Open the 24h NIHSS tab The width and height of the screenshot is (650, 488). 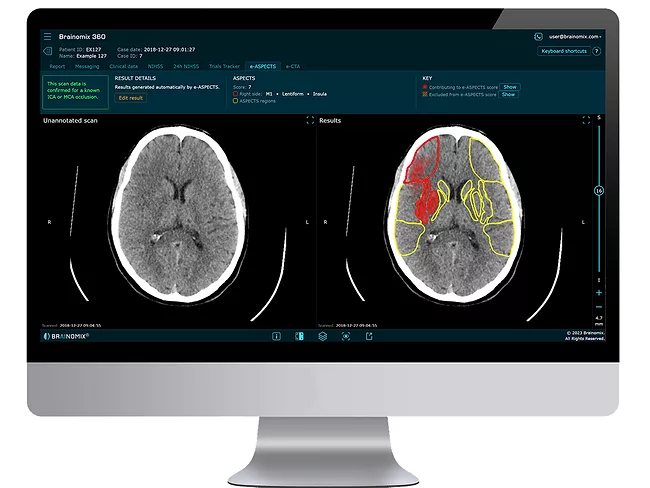186,66
